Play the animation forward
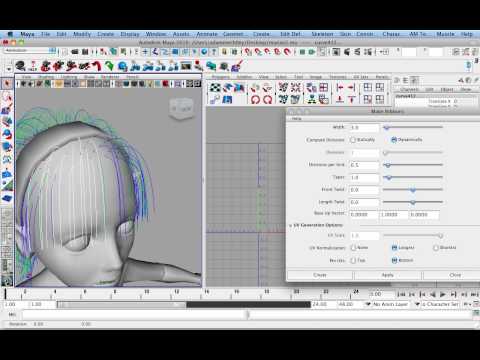The image size is (480, 360). [443, 295]
